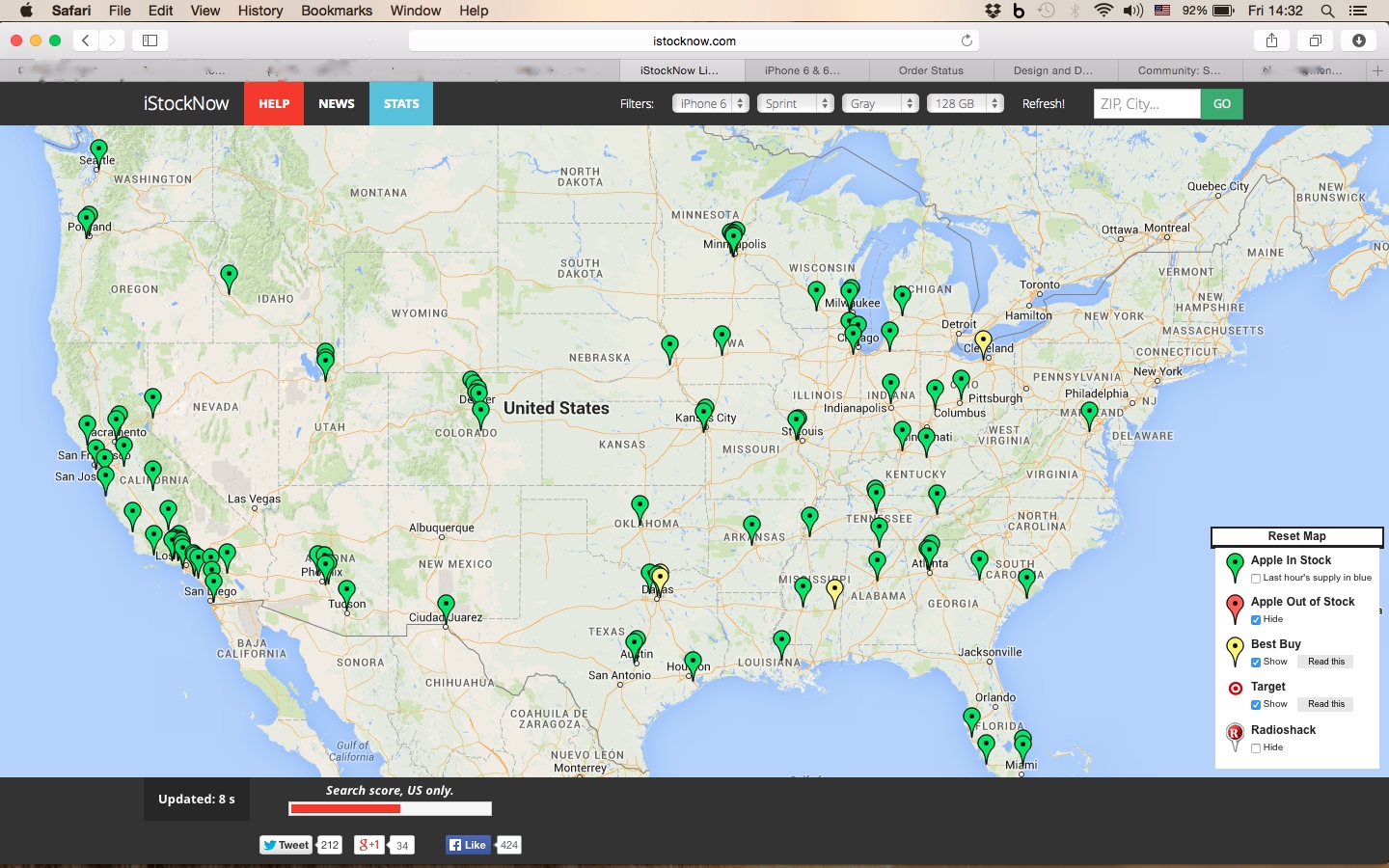Open Notification Center icon
The height and width of the screenshot is (868, 1389).
tap(1358, 11)
